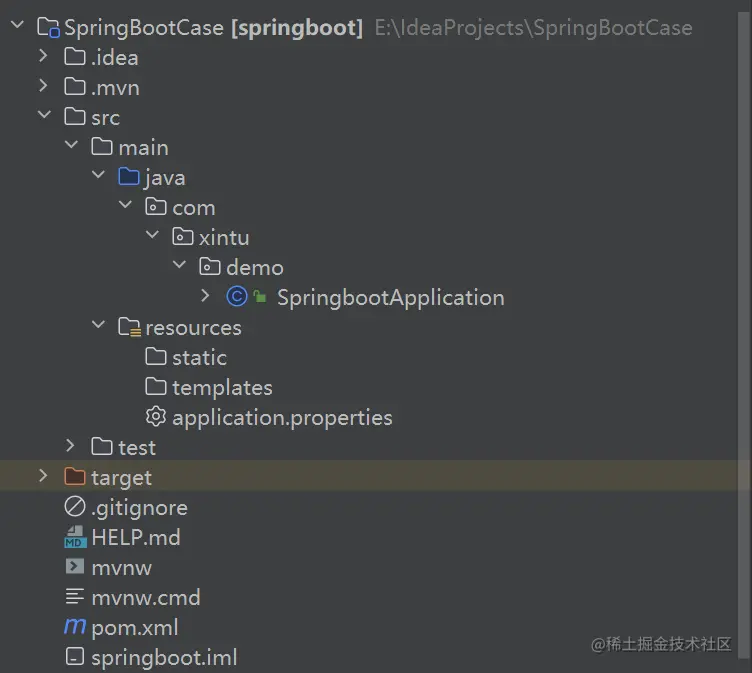This screenshot has width=752, height=673.
Task: Click the blue java source folder icon
Action: coord(129,177)
